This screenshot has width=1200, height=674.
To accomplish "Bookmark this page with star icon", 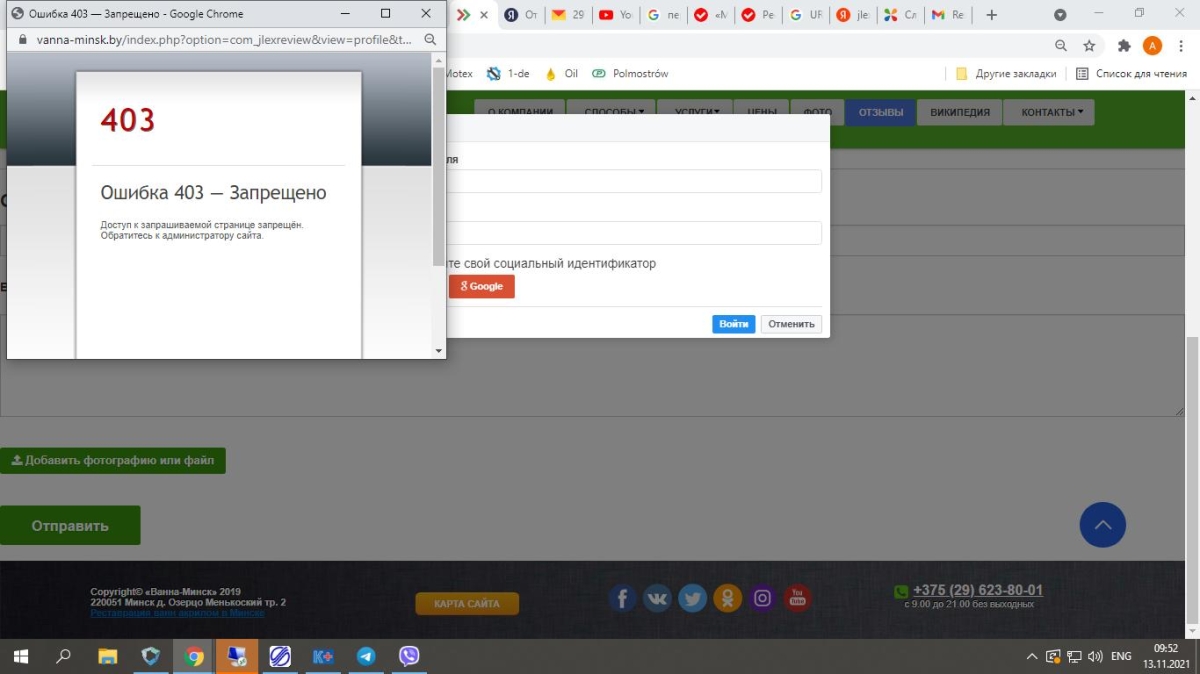I will [1089, 46].
